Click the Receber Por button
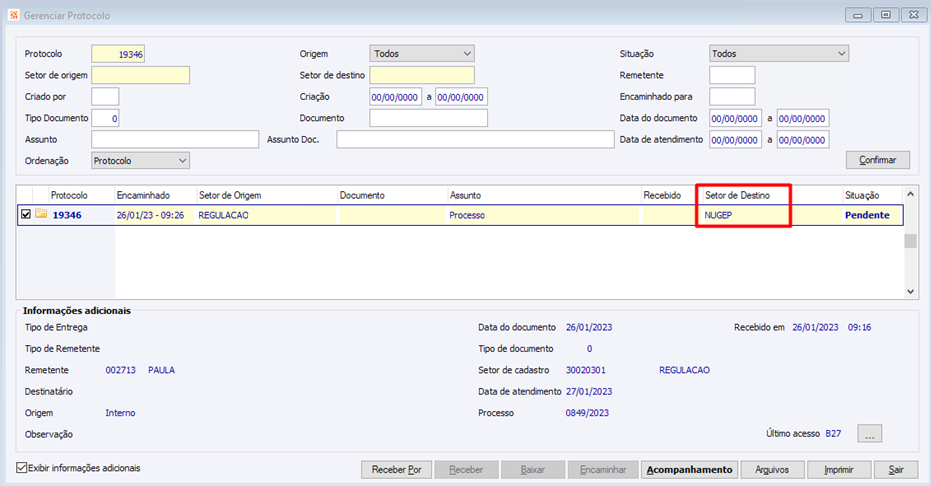This screenshot has width=931, height=486. click(x=397, y=469)
